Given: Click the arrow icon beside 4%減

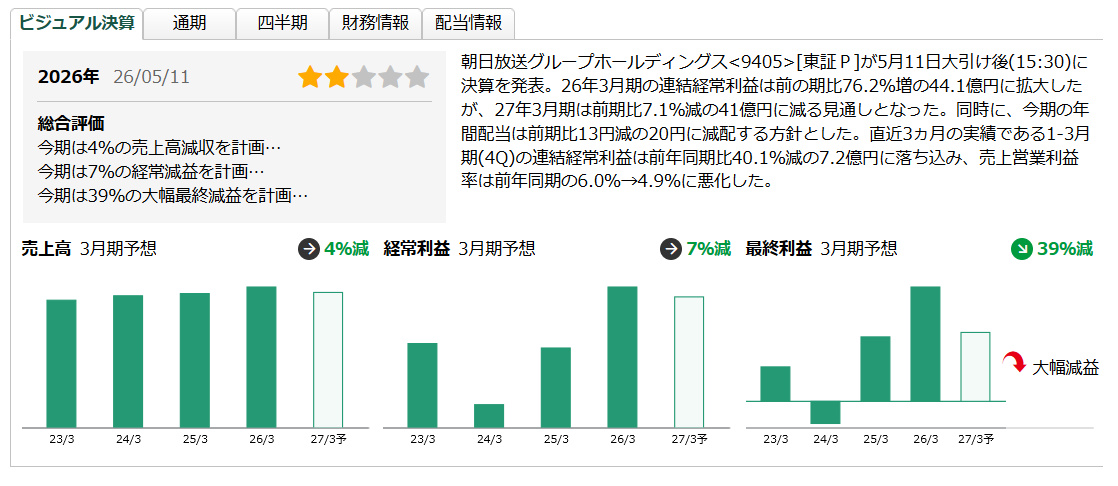Looking at the screenshot, I should (x=308, y=249).
